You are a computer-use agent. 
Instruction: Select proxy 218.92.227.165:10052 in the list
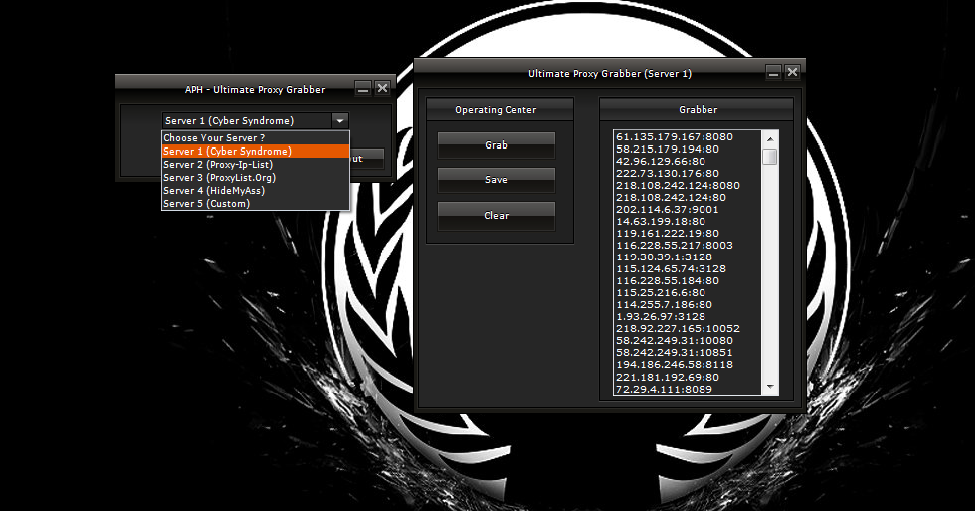tap(678, 328)
